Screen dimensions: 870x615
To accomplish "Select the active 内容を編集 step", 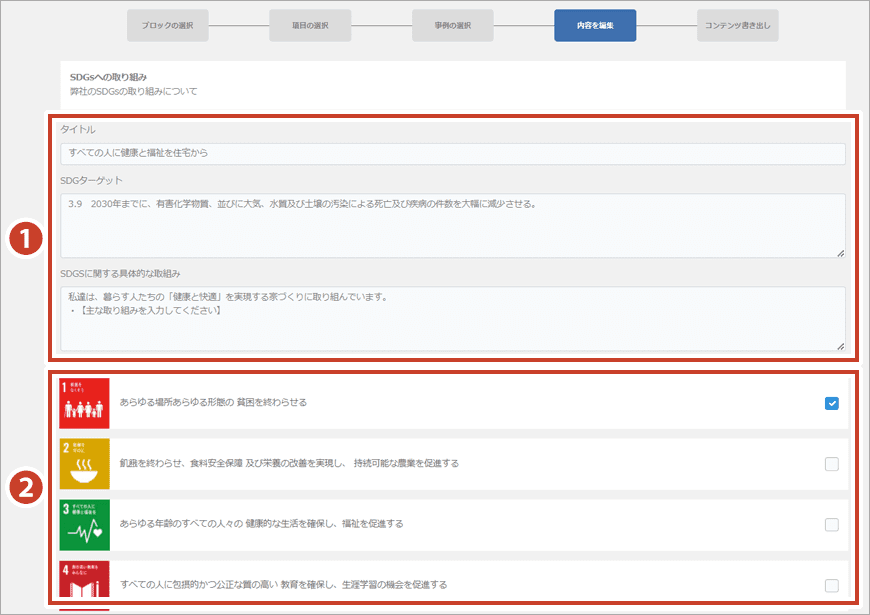I will [x=595, y=25].
